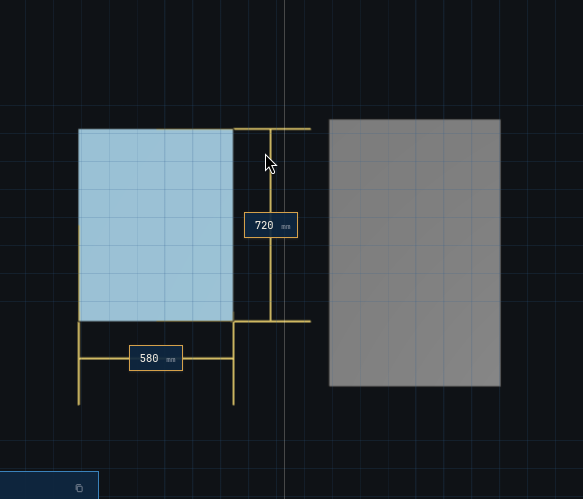This screenshot has height=499, width=583.
Task: Edit the 720 mm height dimension field
Action: pos(271,225)
